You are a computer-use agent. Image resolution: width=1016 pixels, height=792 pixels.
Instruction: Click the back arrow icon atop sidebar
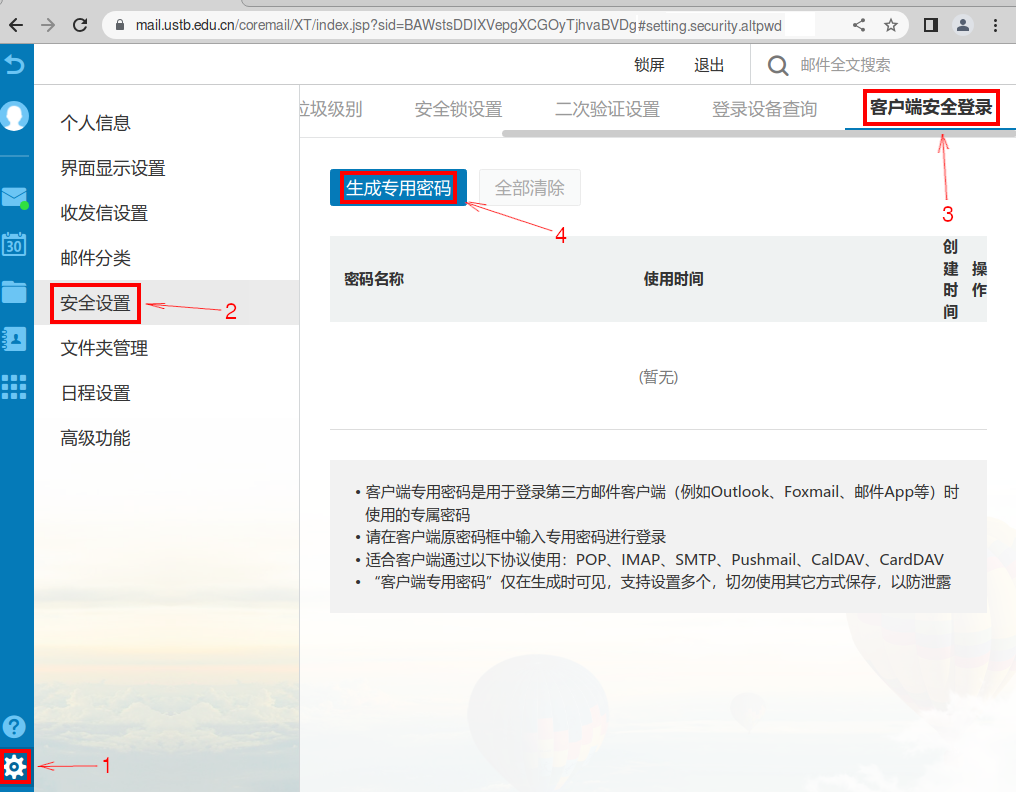pos(14,65)
